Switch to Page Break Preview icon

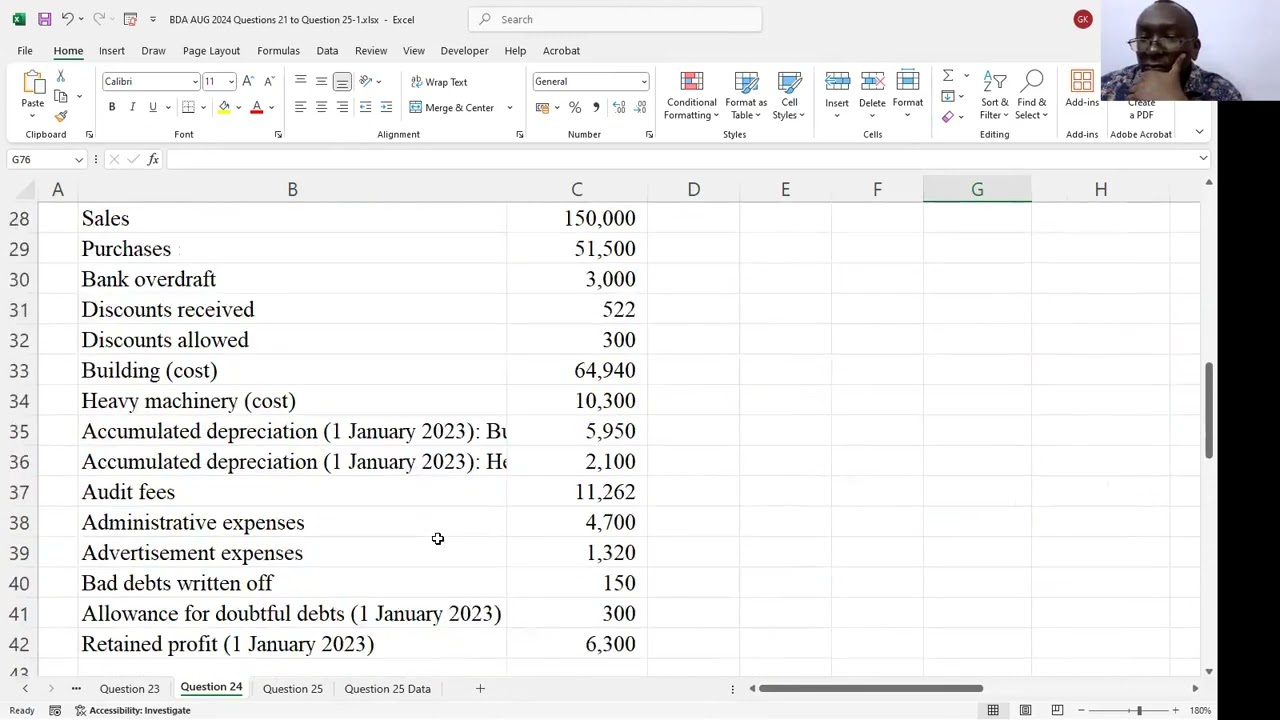[x=1057, y=710]
